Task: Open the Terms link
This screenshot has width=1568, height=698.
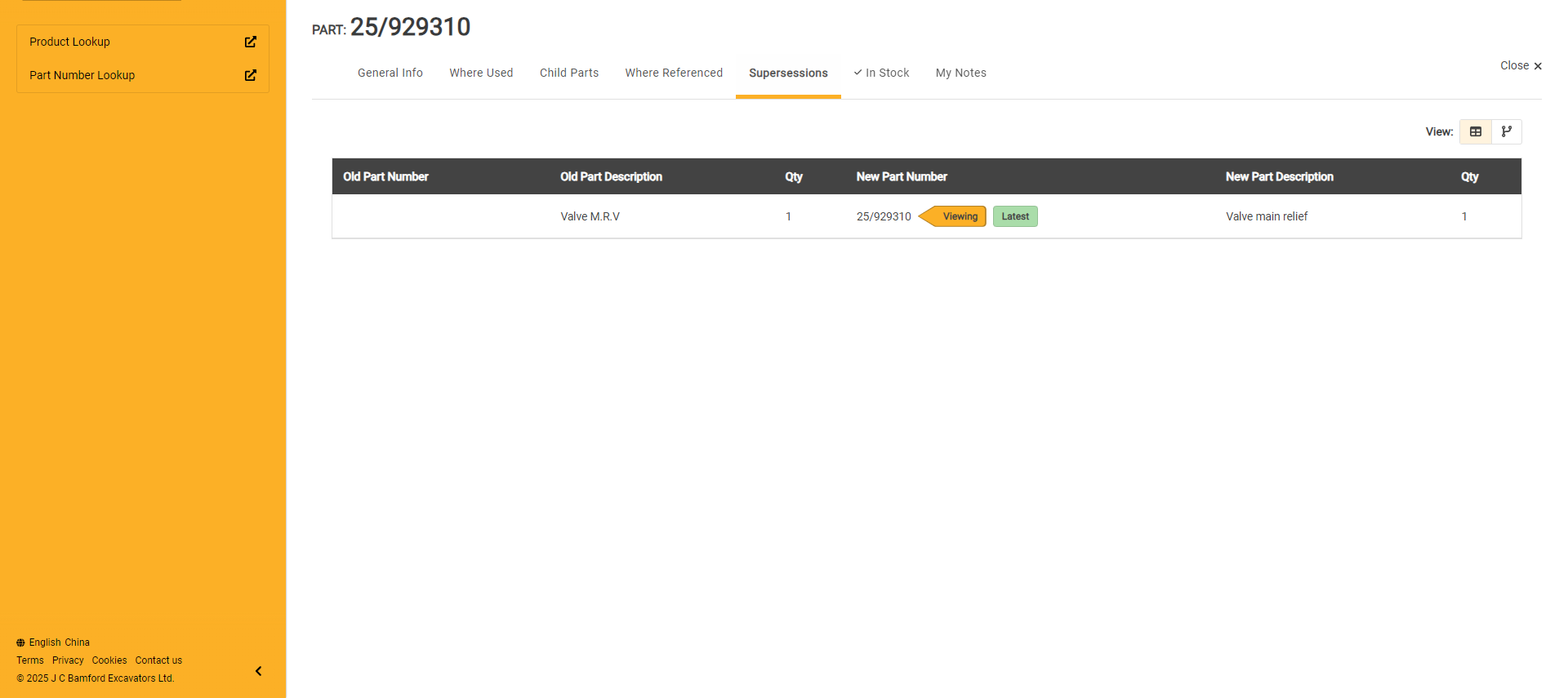Action: click(x=30, y=660)
